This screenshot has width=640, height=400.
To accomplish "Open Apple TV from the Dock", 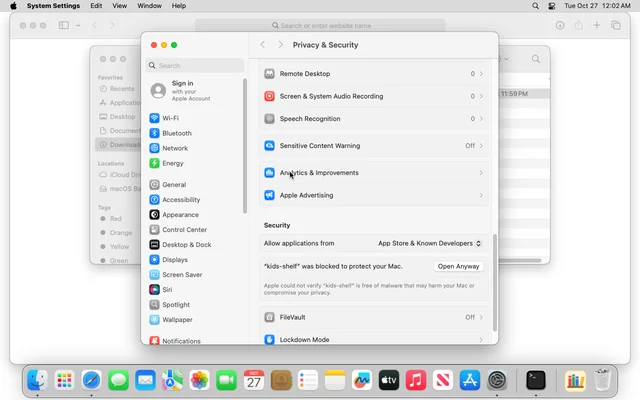I will 389,380.
